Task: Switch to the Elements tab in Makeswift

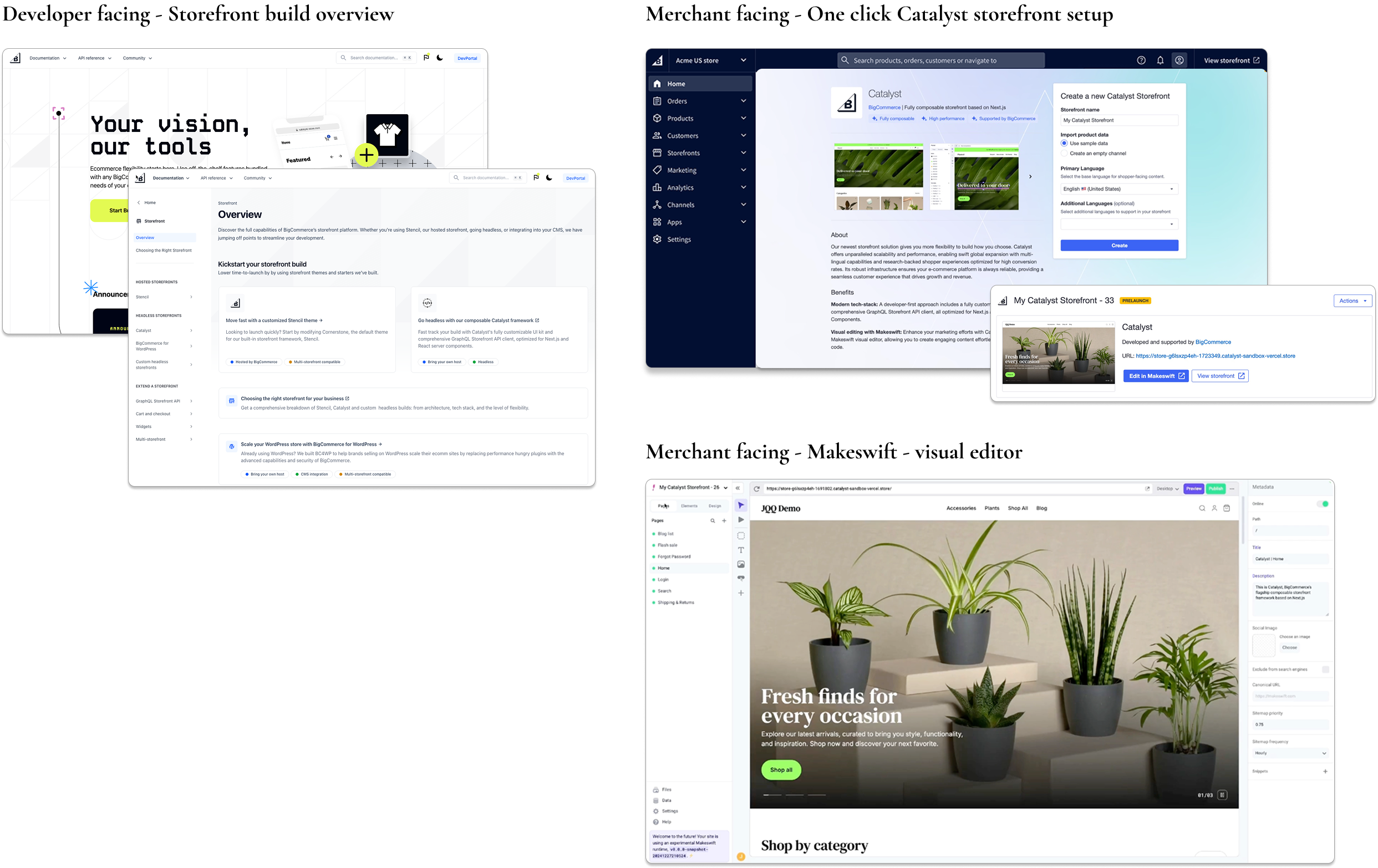Action: point(689,506)
